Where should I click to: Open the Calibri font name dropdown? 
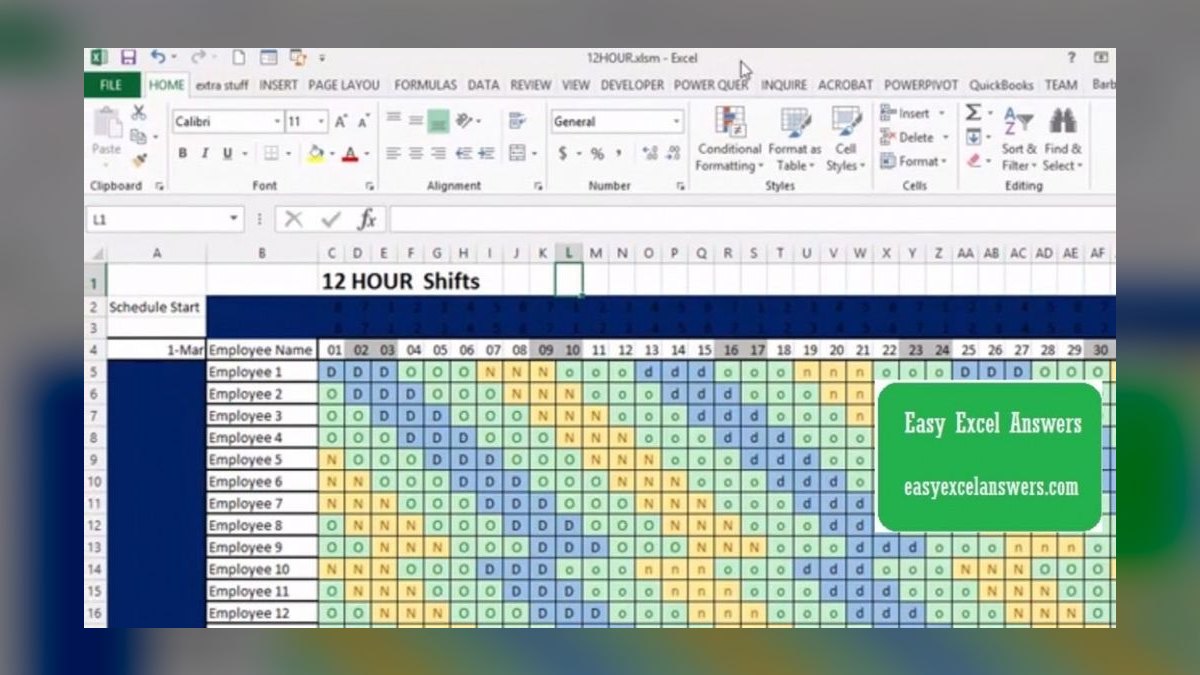coord(278,121)
